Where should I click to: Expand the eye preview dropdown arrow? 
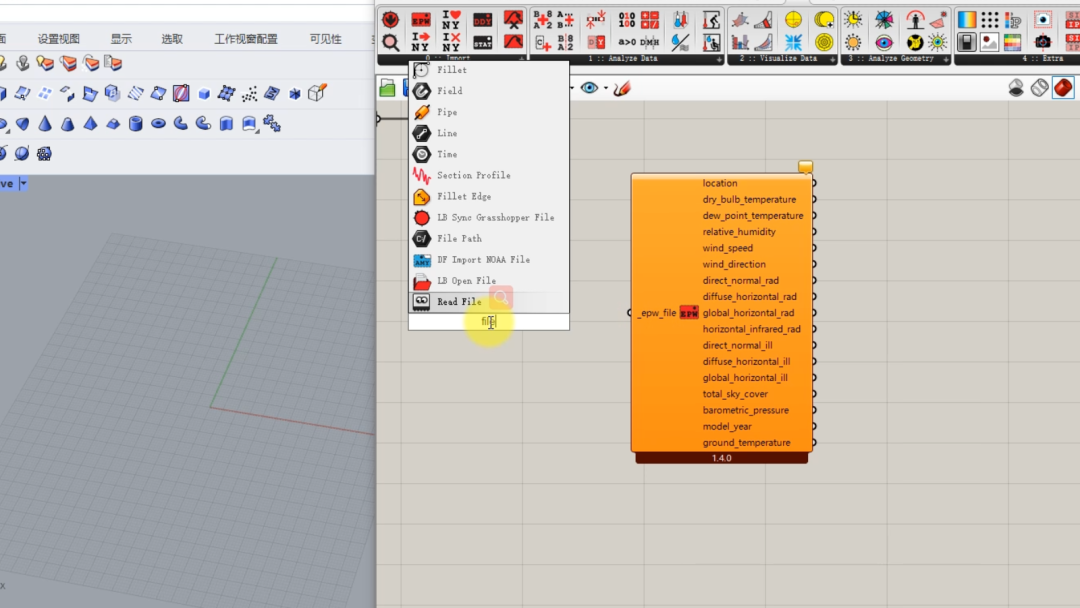point(605,88)
